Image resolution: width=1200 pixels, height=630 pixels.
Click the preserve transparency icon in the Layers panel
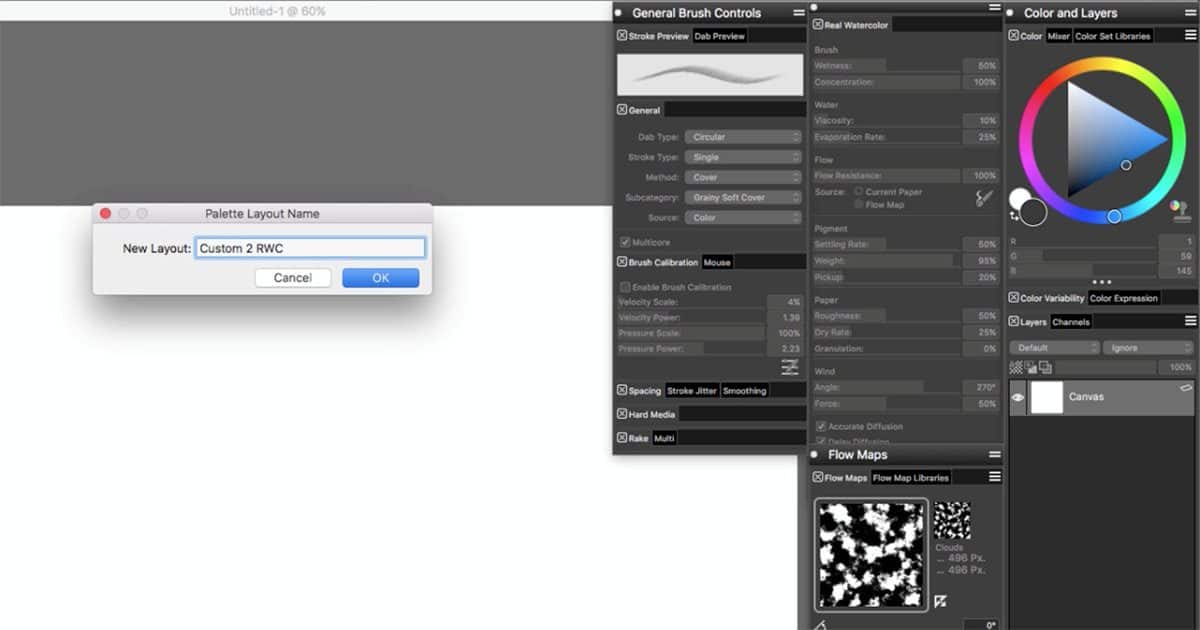(1014, 366)
